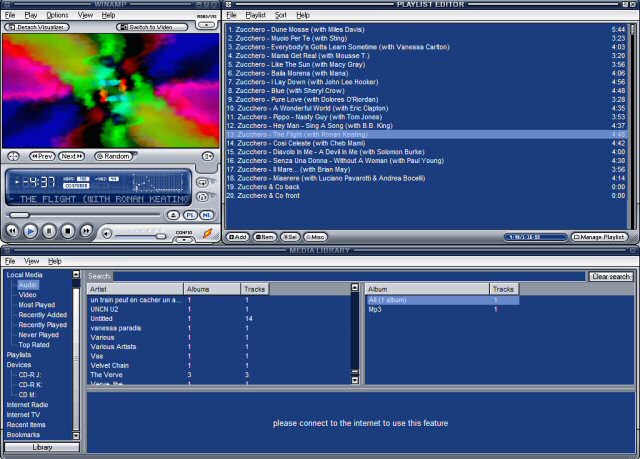Open Winamp Options menu

(57, 15)
